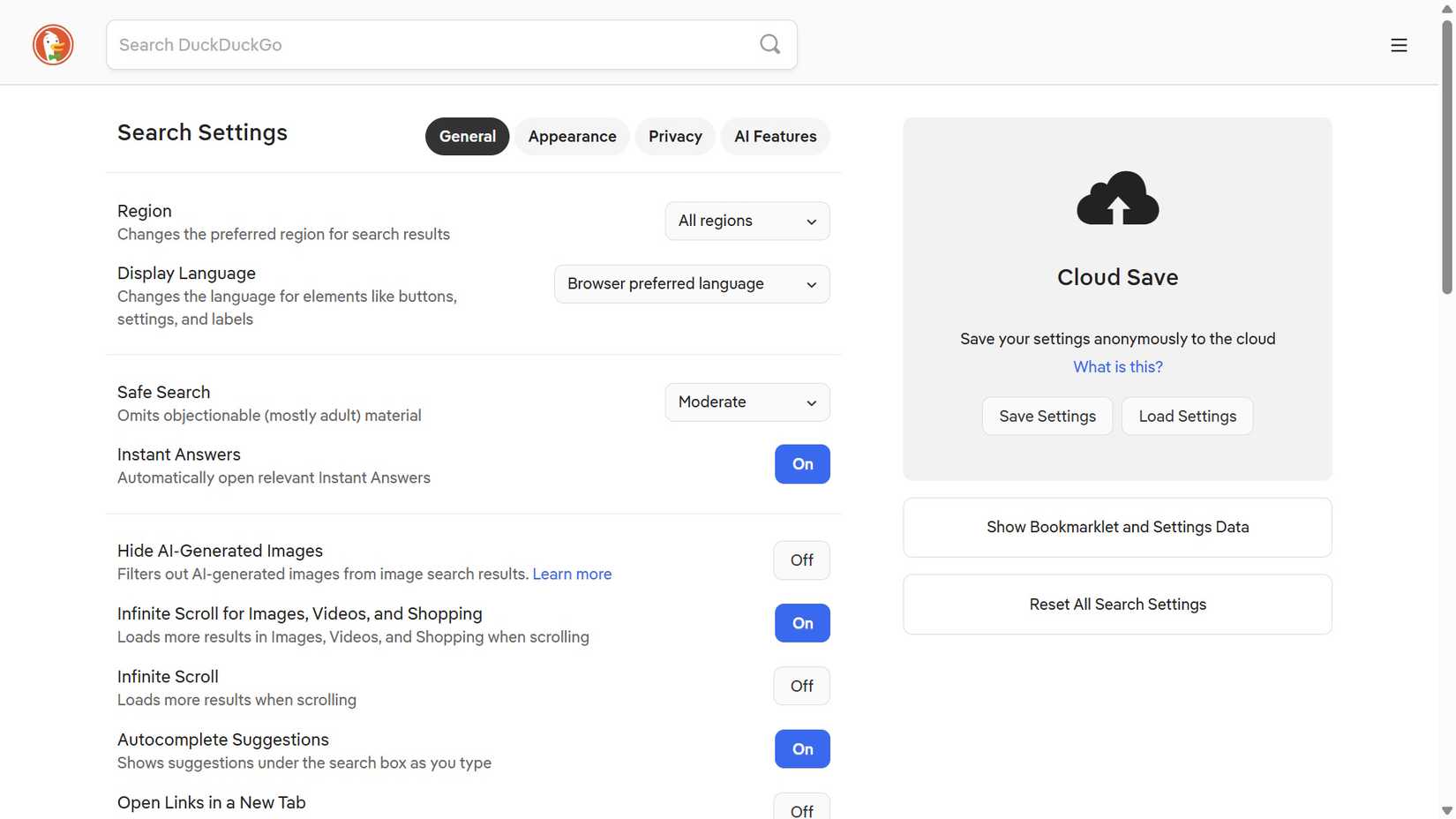Open the Privacy settings tab

674,136
